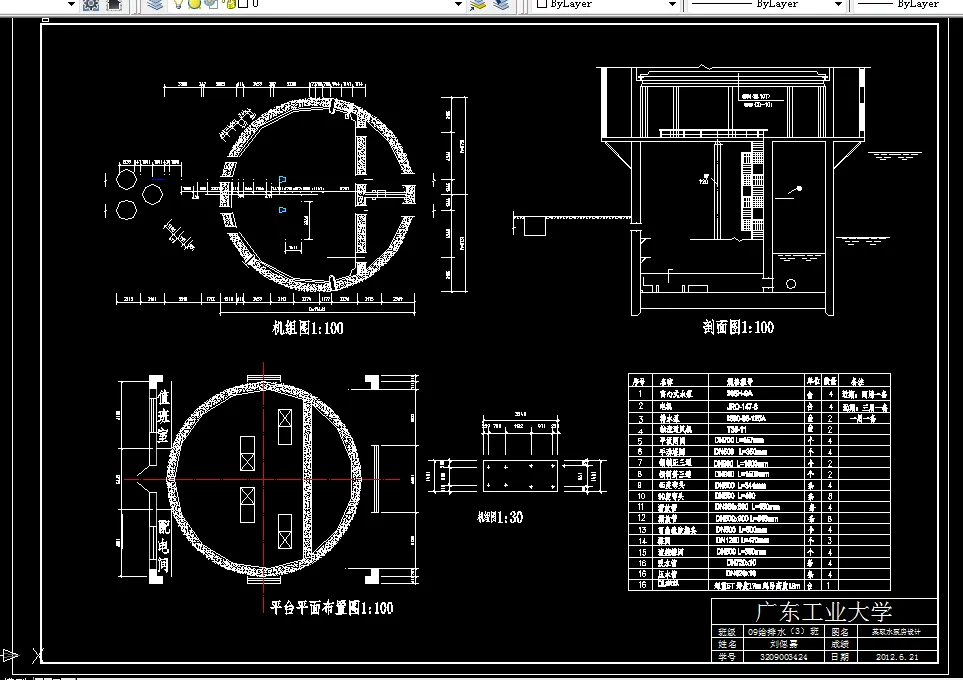The image size is (963, 680).
Task: Open the linetype ByLayer dropdown
Action: coord(838,4)
